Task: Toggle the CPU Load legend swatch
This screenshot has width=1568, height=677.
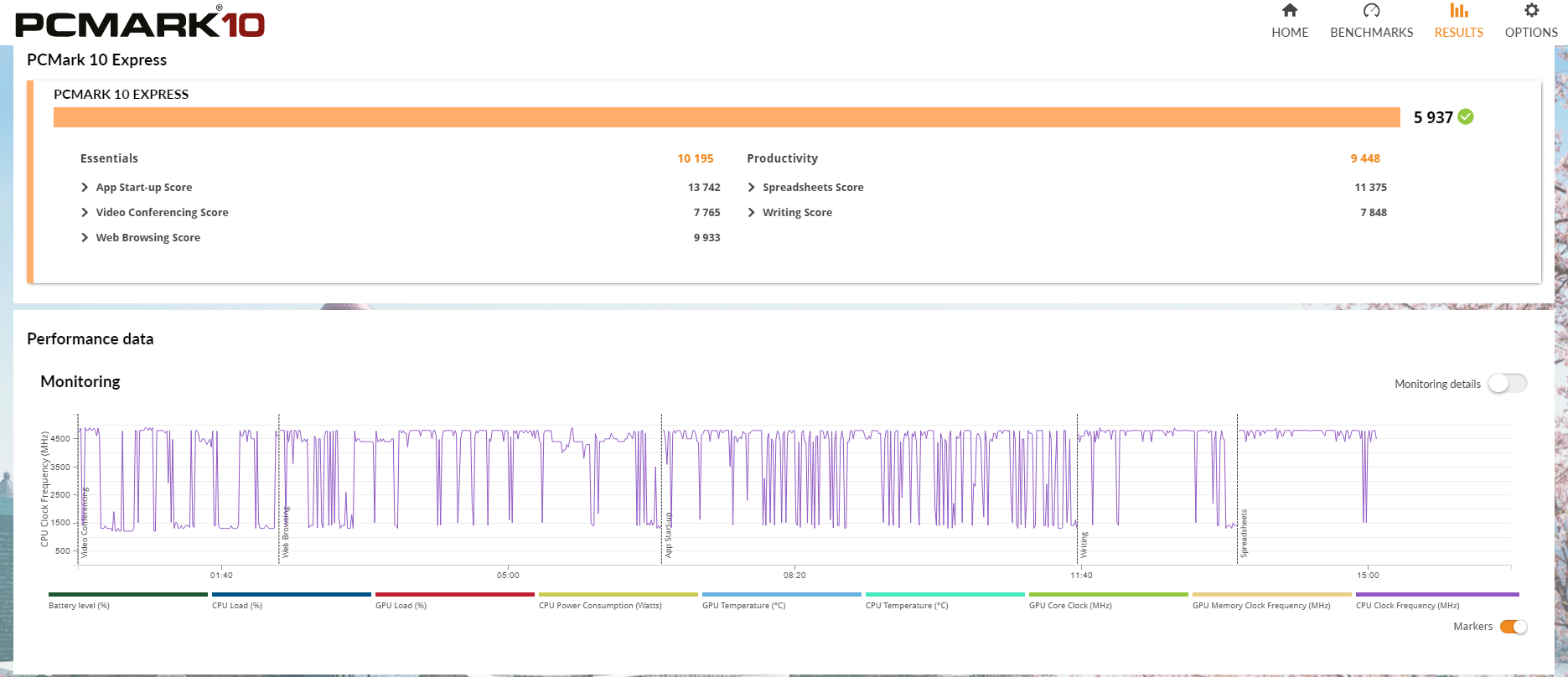Action: pyautogui.click(x=292, y=594)
